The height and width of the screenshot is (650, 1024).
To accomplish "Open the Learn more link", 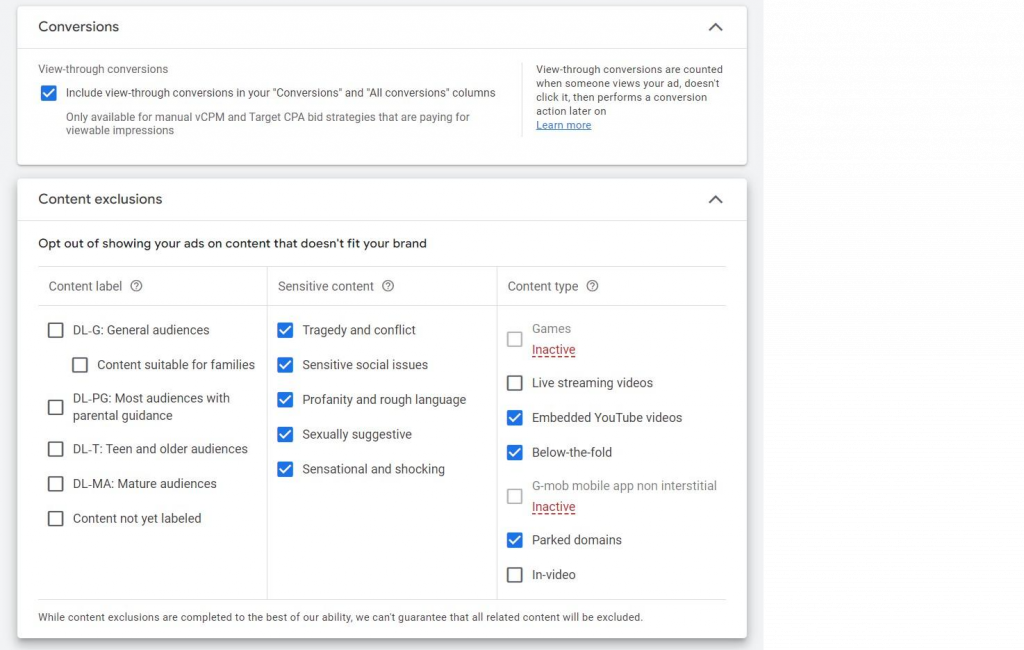I will click(563, 125).
